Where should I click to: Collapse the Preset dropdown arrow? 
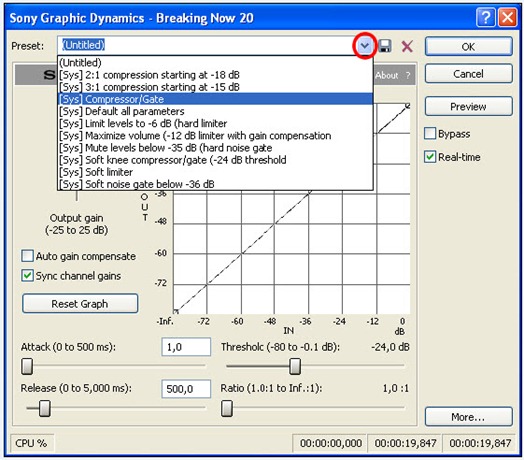pos(365,45)
